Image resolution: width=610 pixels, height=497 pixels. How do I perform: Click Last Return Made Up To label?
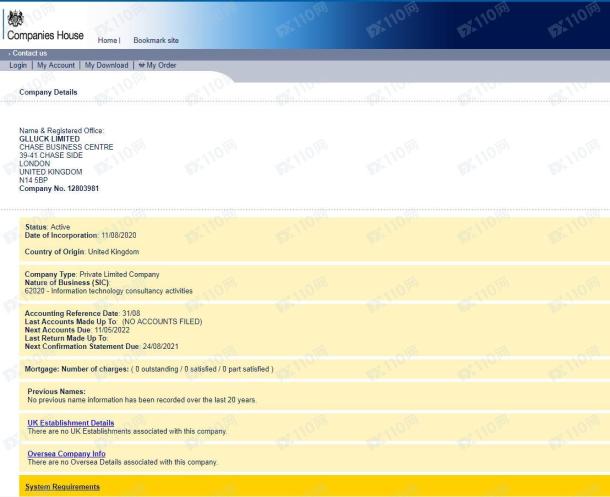[66, 338]
